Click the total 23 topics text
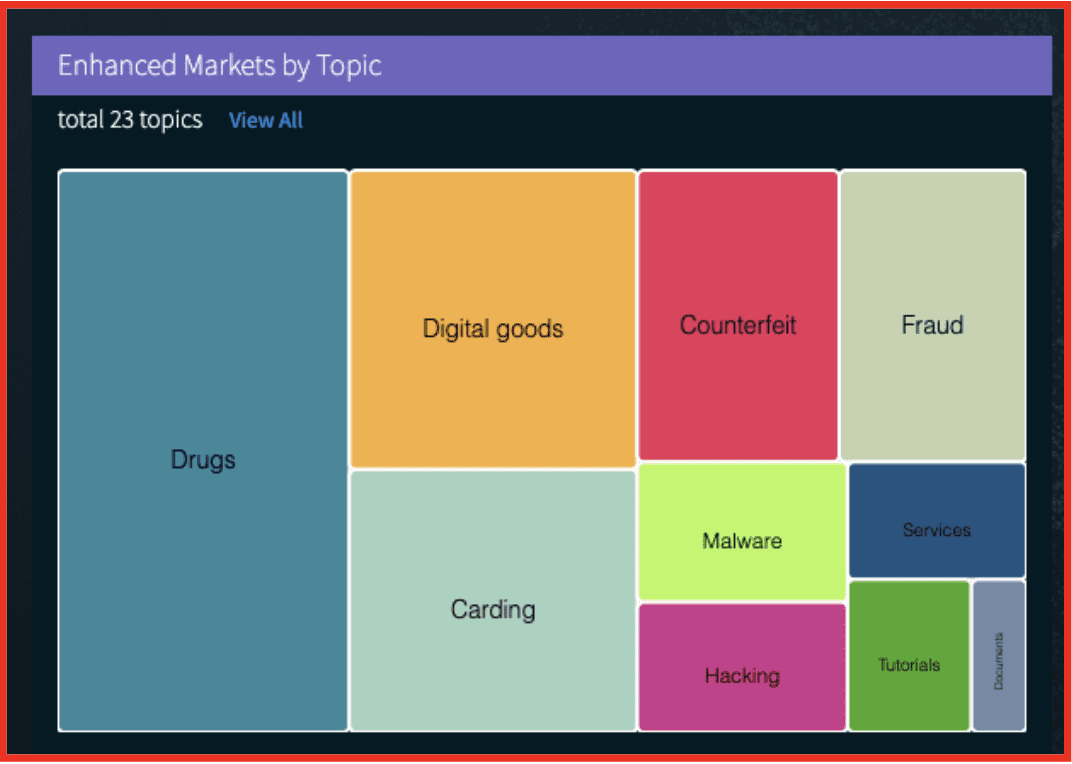This screenshot has height=764, width=1072. click(x=130, y=121)
